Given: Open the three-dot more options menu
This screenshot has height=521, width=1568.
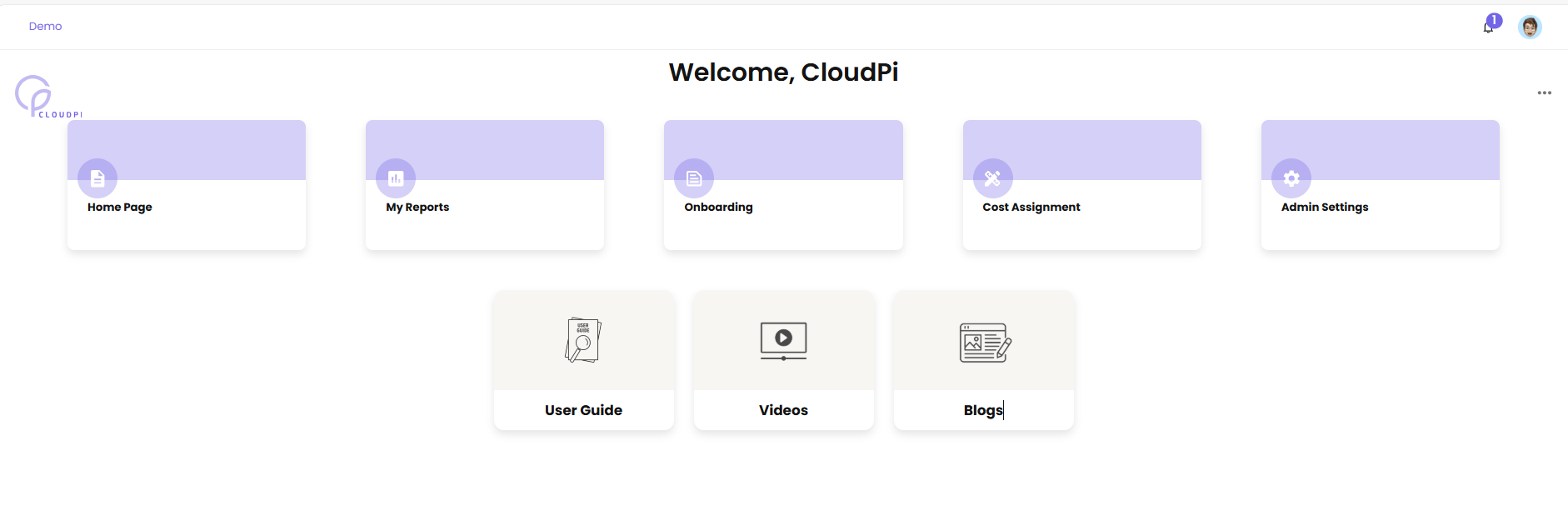Looking at the screenshot, I should click(1544, 93).
